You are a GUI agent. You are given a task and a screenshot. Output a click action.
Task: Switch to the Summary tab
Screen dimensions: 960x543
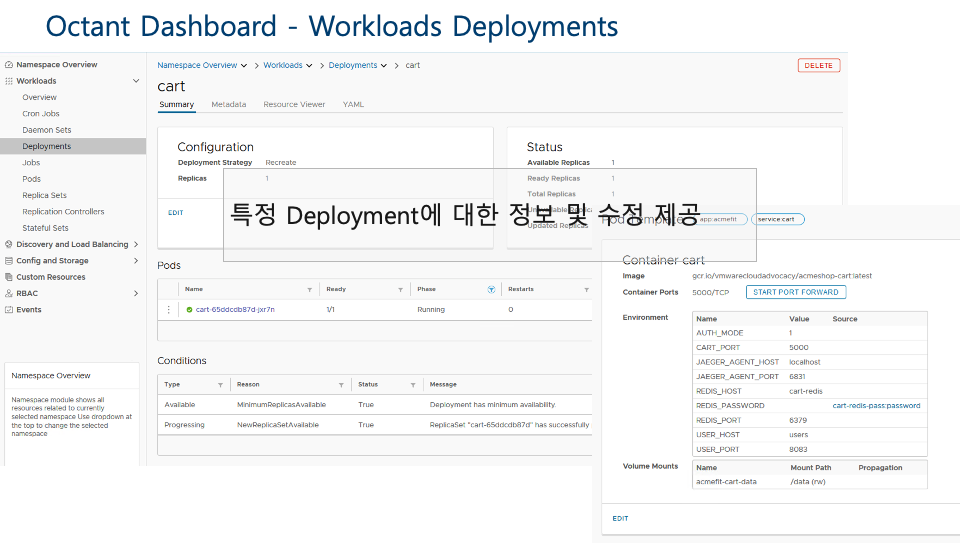pos(176,105)
